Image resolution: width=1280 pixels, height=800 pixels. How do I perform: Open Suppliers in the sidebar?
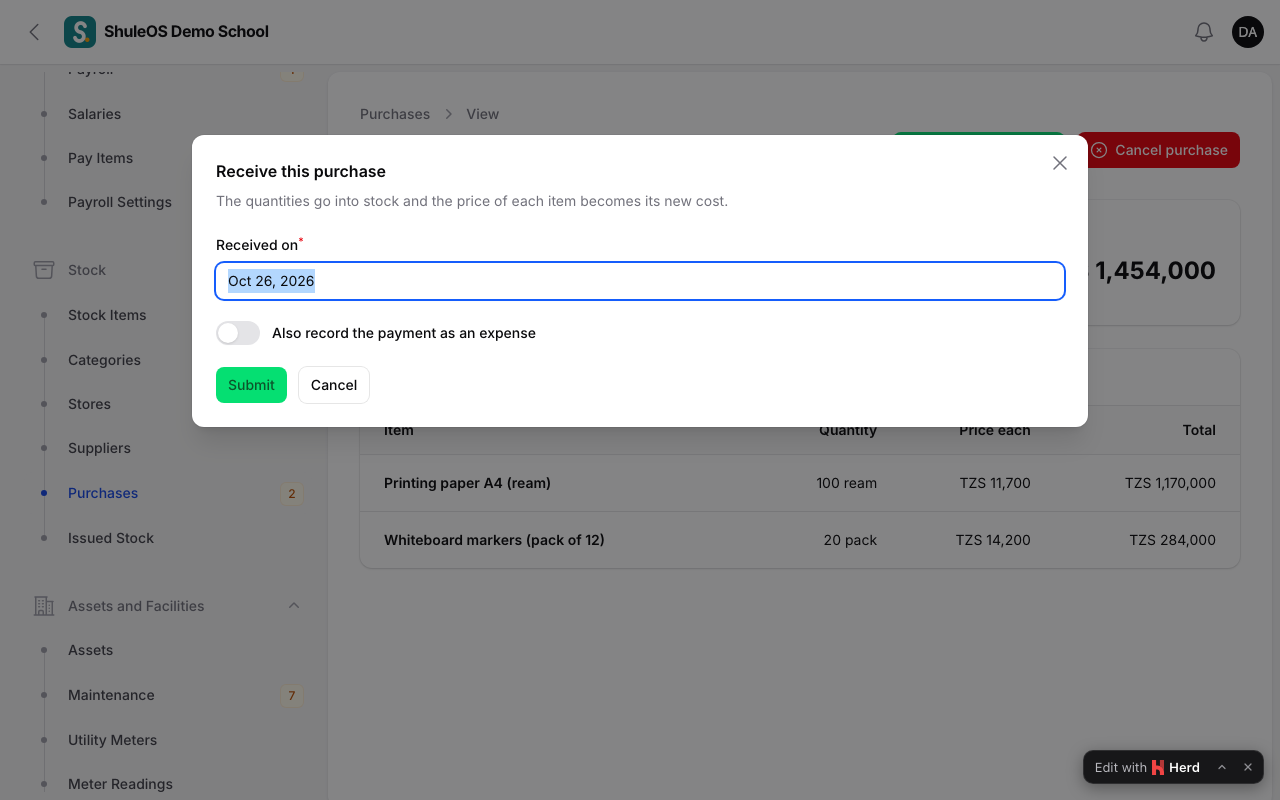(x=99, y=448)
